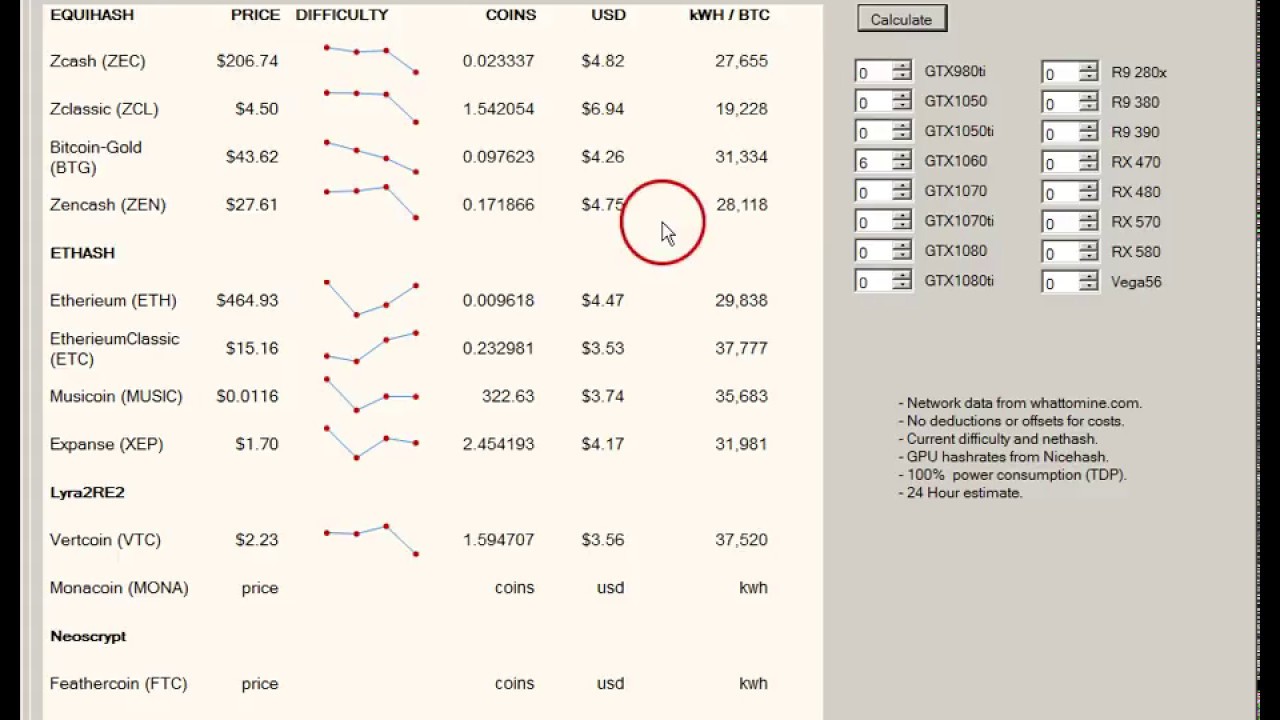The width and height of the screenshot is (1280, 720).
Task: Click the Vertcoin difficulty trend chart
Action: 371,539
